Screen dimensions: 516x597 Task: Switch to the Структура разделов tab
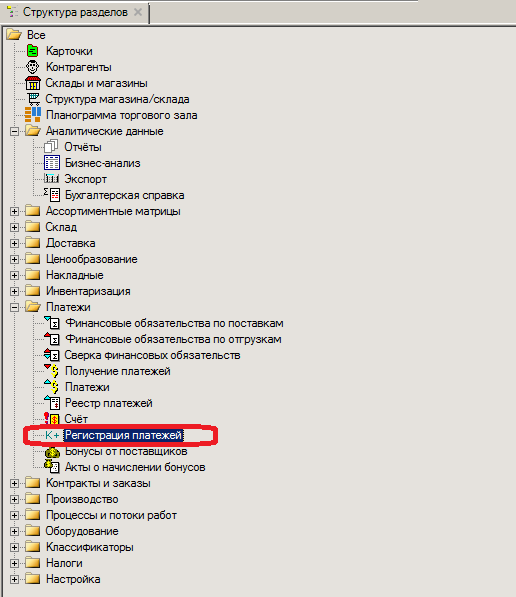(75, 12)
